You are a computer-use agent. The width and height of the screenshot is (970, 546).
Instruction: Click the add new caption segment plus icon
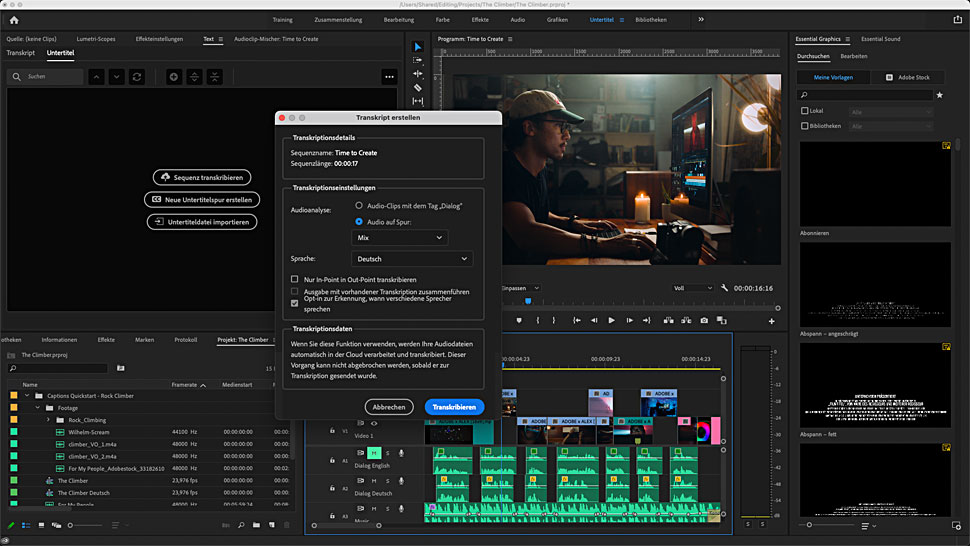point(174,77)
